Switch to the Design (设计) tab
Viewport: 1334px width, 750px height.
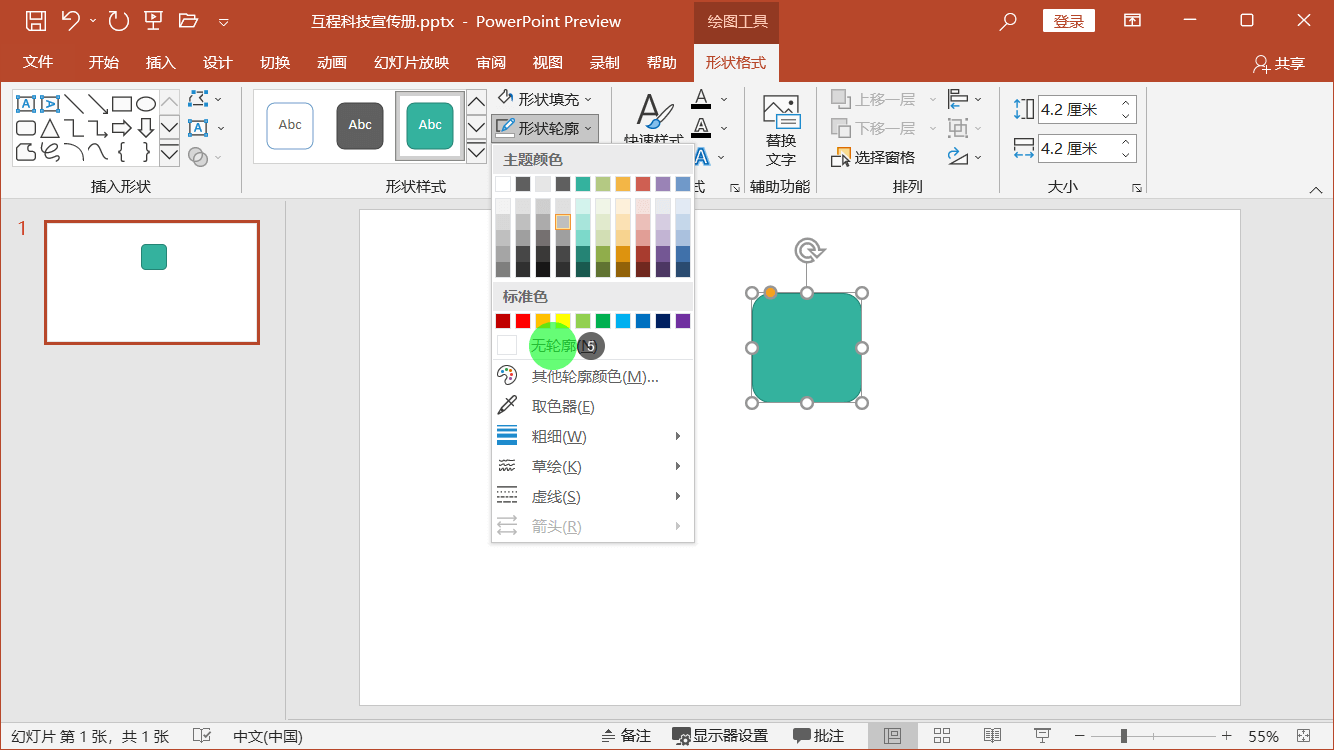point(217,62)
